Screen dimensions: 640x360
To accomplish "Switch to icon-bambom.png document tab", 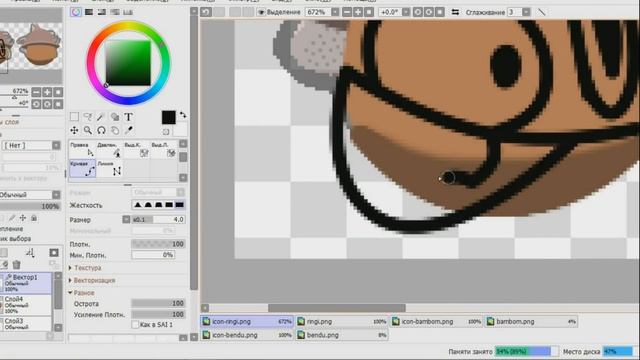I will click(437, 322).
